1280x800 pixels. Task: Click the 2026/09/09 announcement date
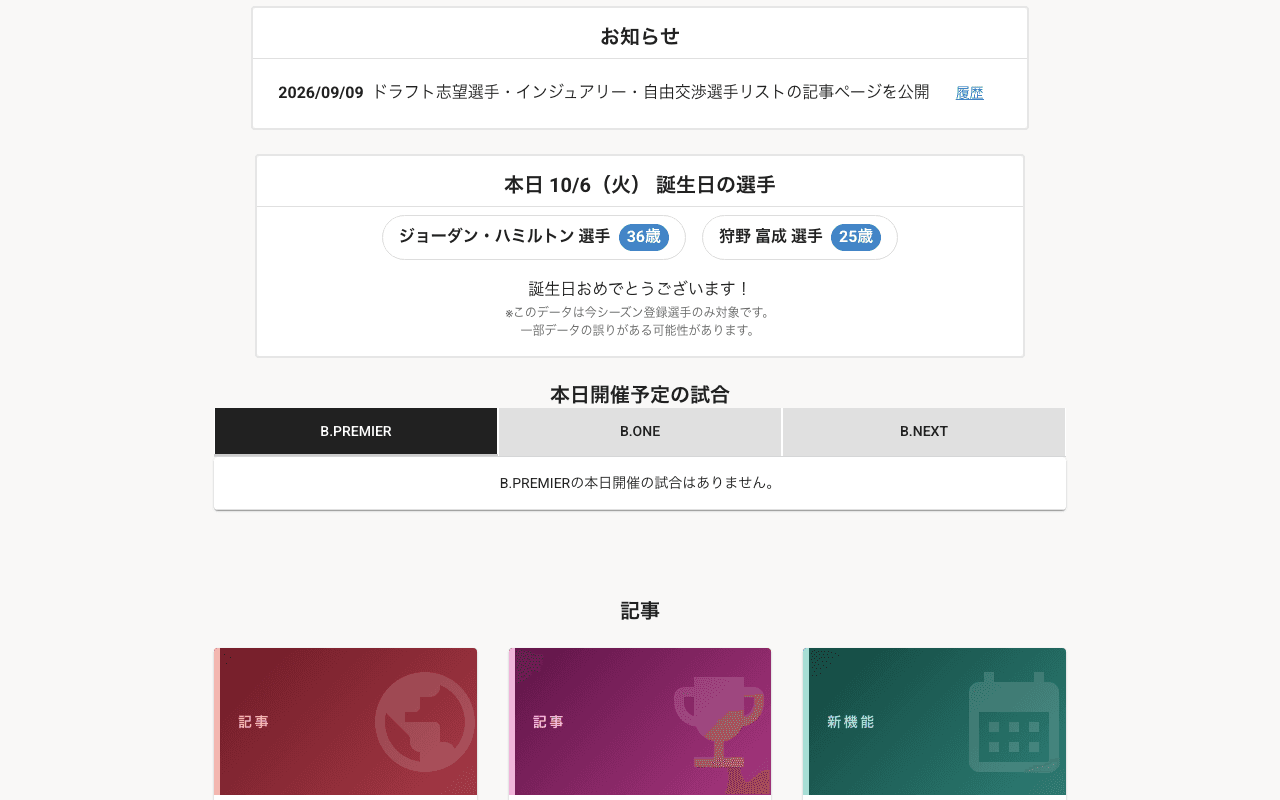pos(321,93)
